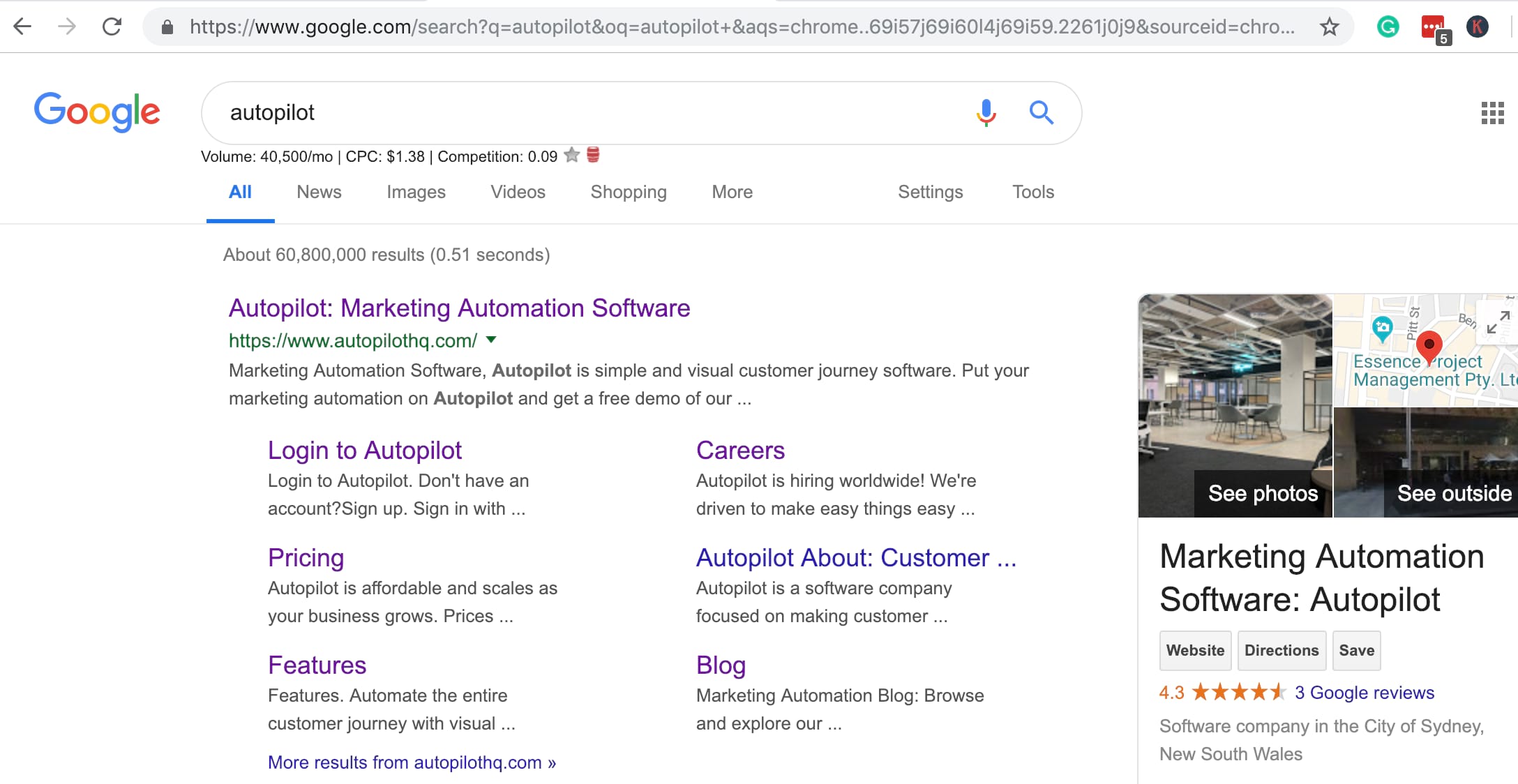1518x784 pixels.
Task: Click the browser forward arrow
Action: (67, 27)
